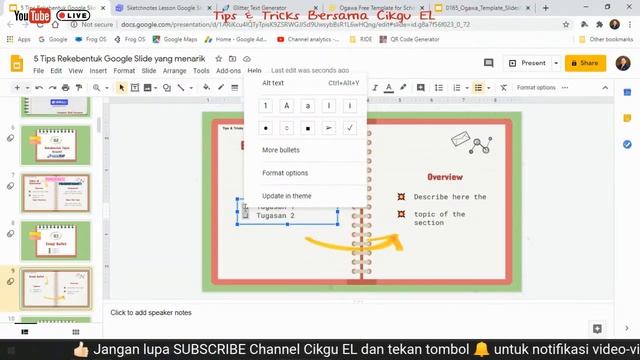Choose the capital 'A' list style
Viewport: 640px width, 360px height.
click(287, 106)
